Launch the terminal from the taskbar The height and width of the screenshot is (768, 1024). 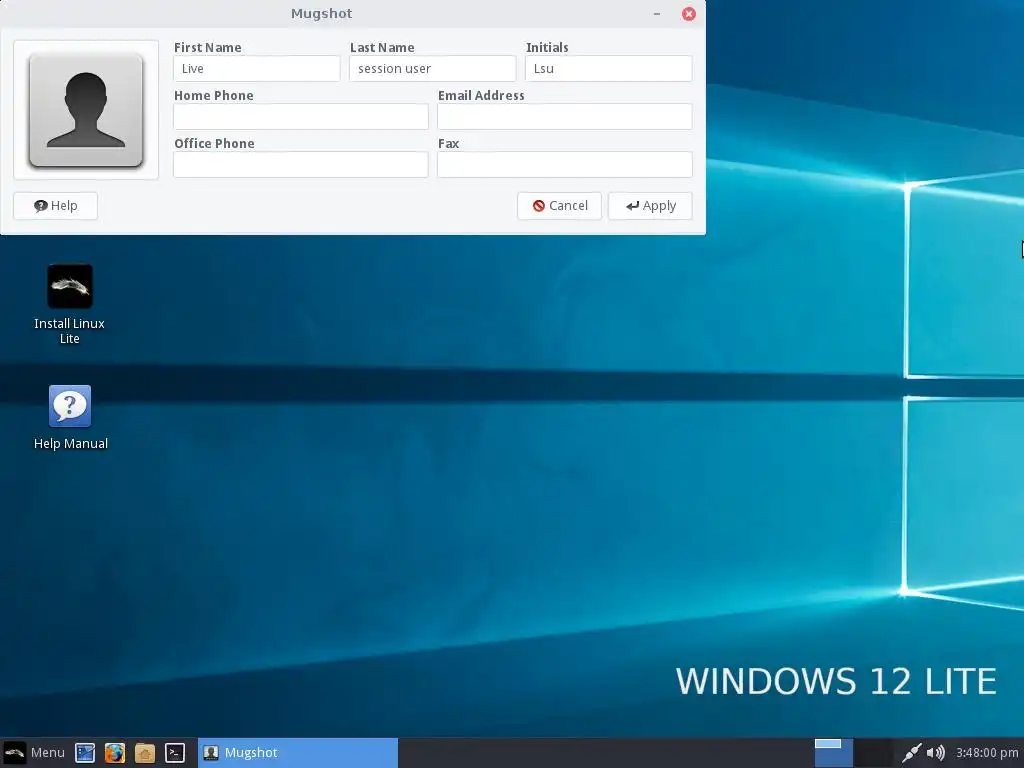coord(174,753)
